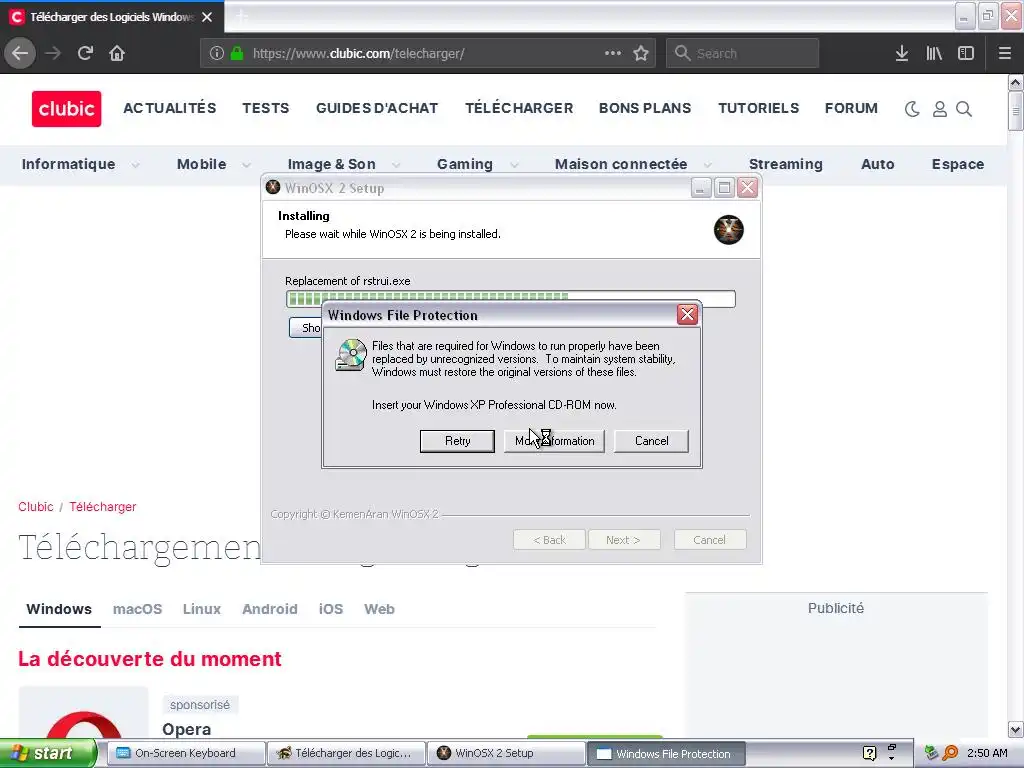Open Firefox downloads arrow
The width and height of the screenshot is (1024, 768).
902,53
